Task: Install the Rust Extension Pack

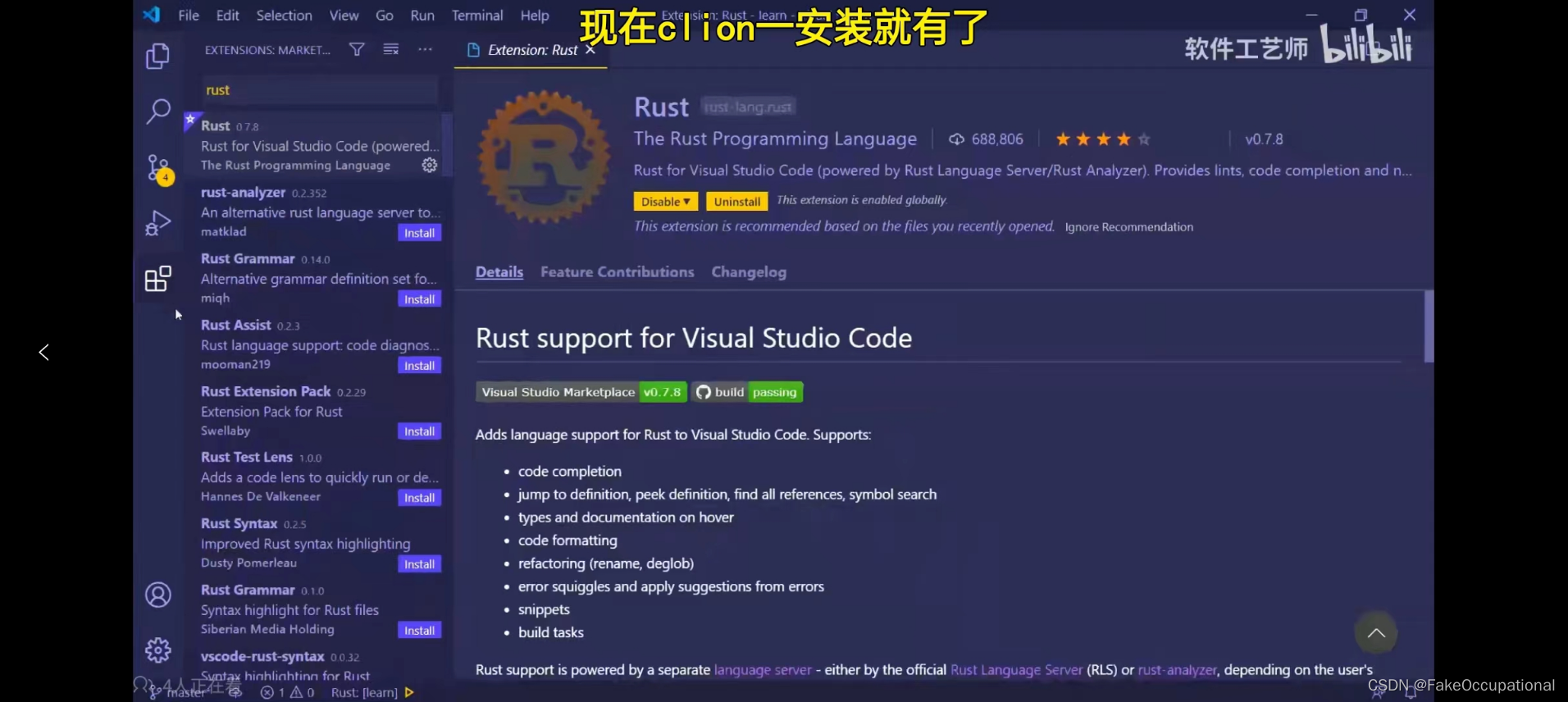Action: pyautogui.click(x=419, y=431)
